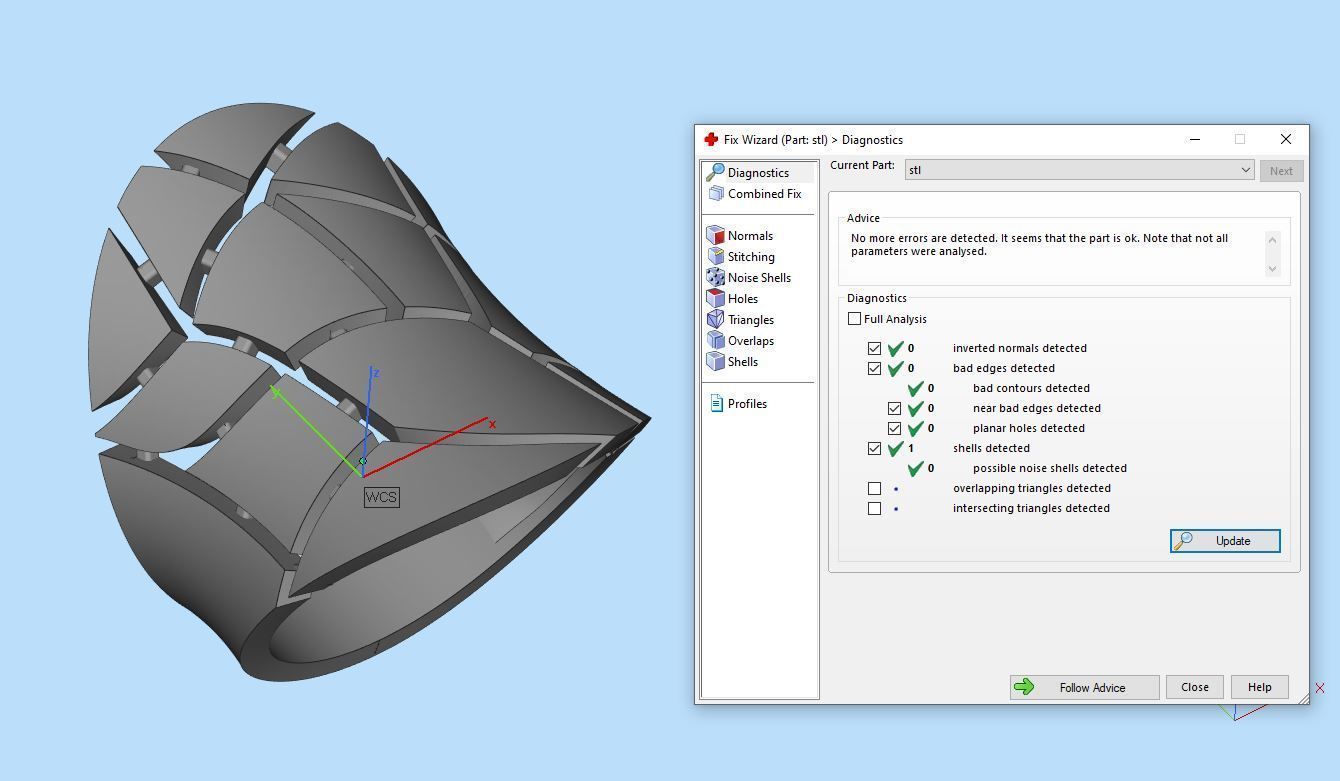
Task: Enable overlapping triangles detected checkbox
Action: [x=874, y=488]
